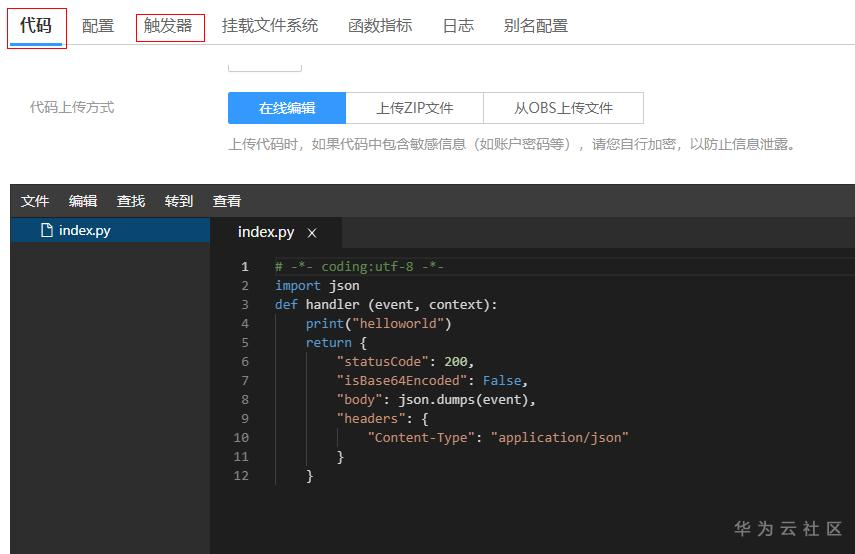Click the json.dumps(event) line

436,400
